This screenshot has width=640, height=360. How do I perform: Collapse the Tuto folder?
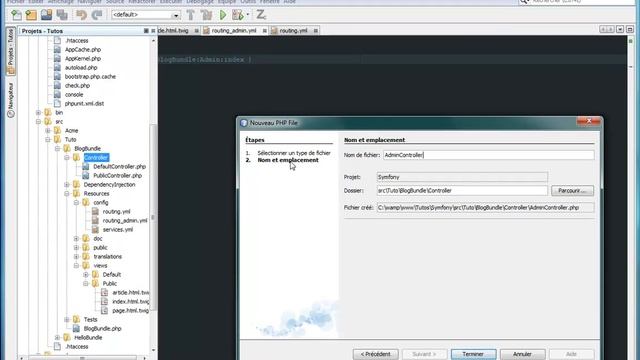pos(48,140)
